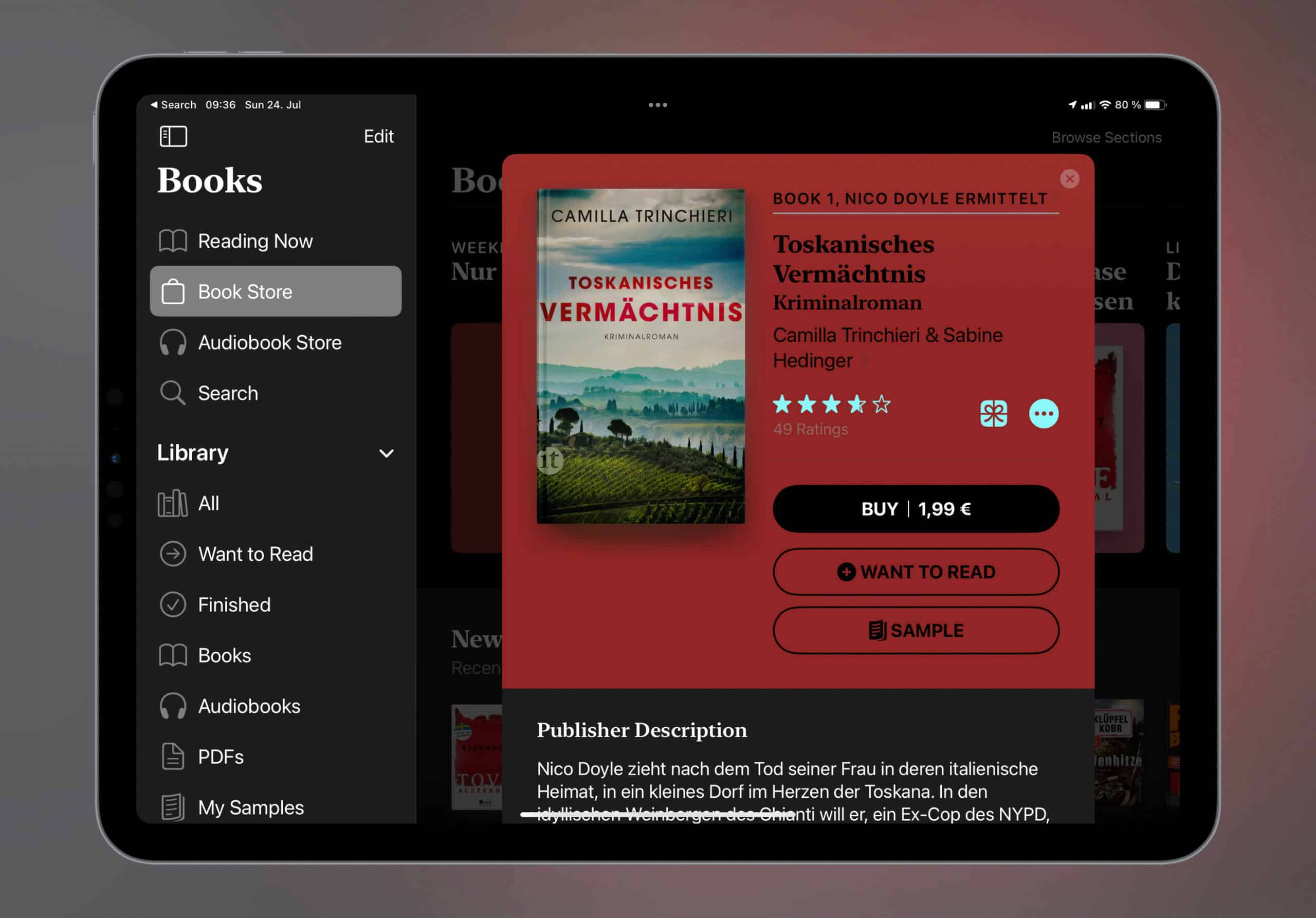
Task: Open the Books collection in Library
Action: (276, 655)
